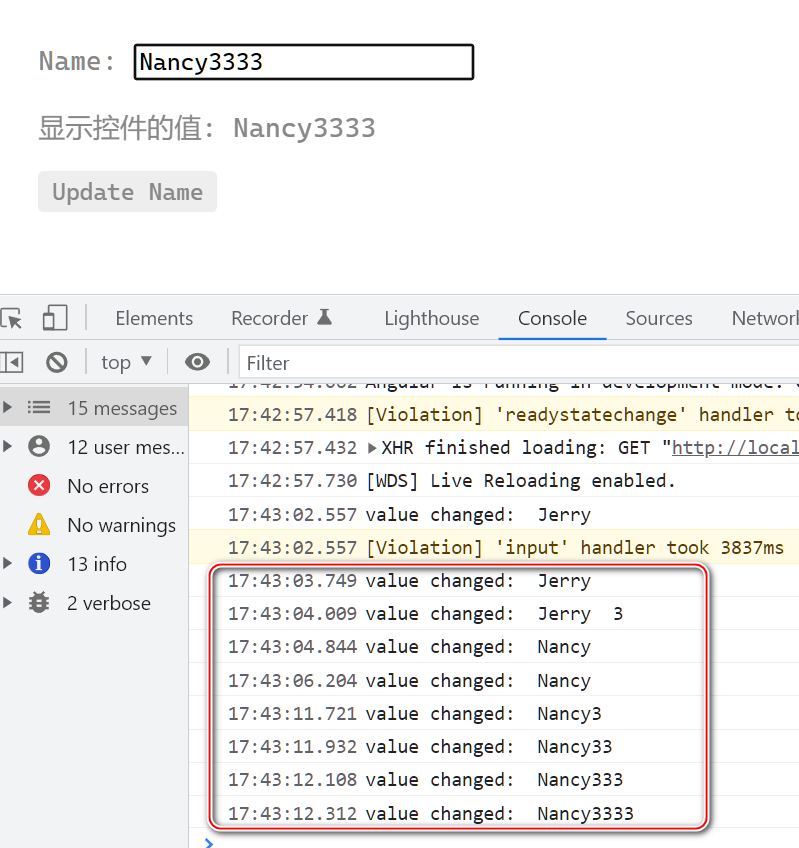Click the Name text input field
Image resolution: width=799 pixels, height=848 pixels.
(300, 61)
